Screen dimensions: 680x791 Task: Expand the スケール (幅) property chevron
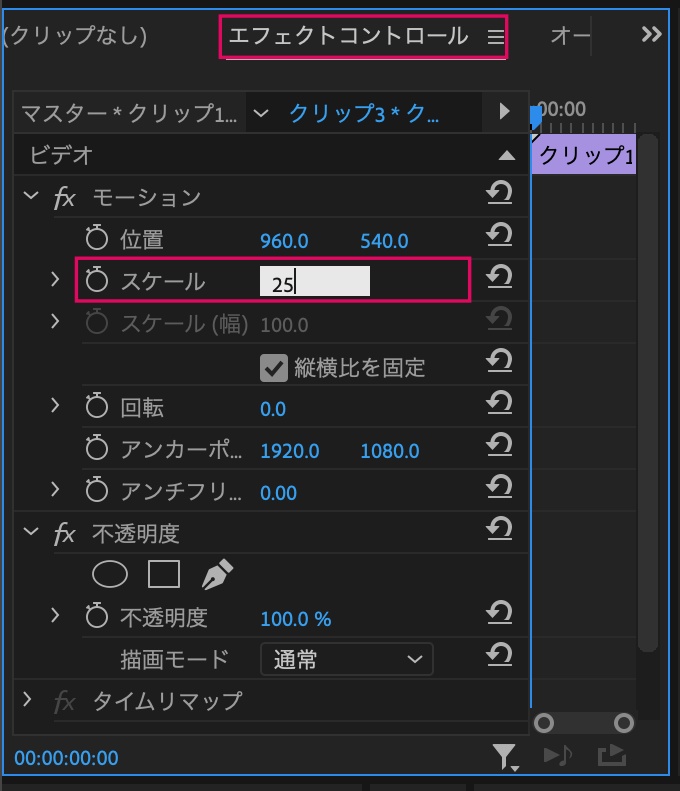pyautogui.click(x=55, y=321)
